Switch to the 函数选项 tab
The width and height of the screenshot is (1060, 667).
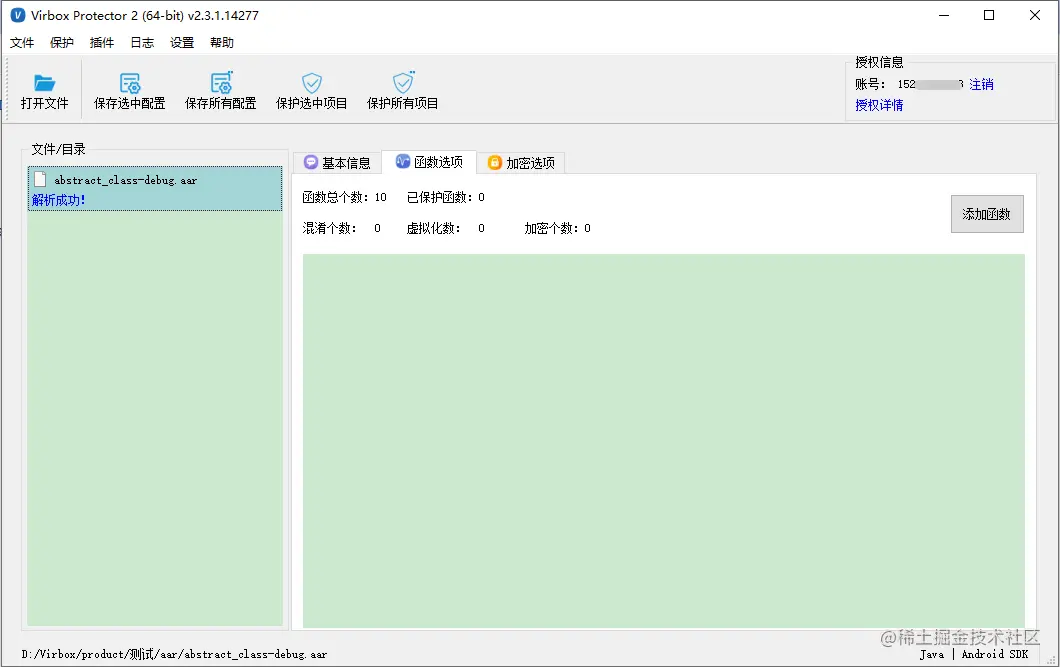429,162
